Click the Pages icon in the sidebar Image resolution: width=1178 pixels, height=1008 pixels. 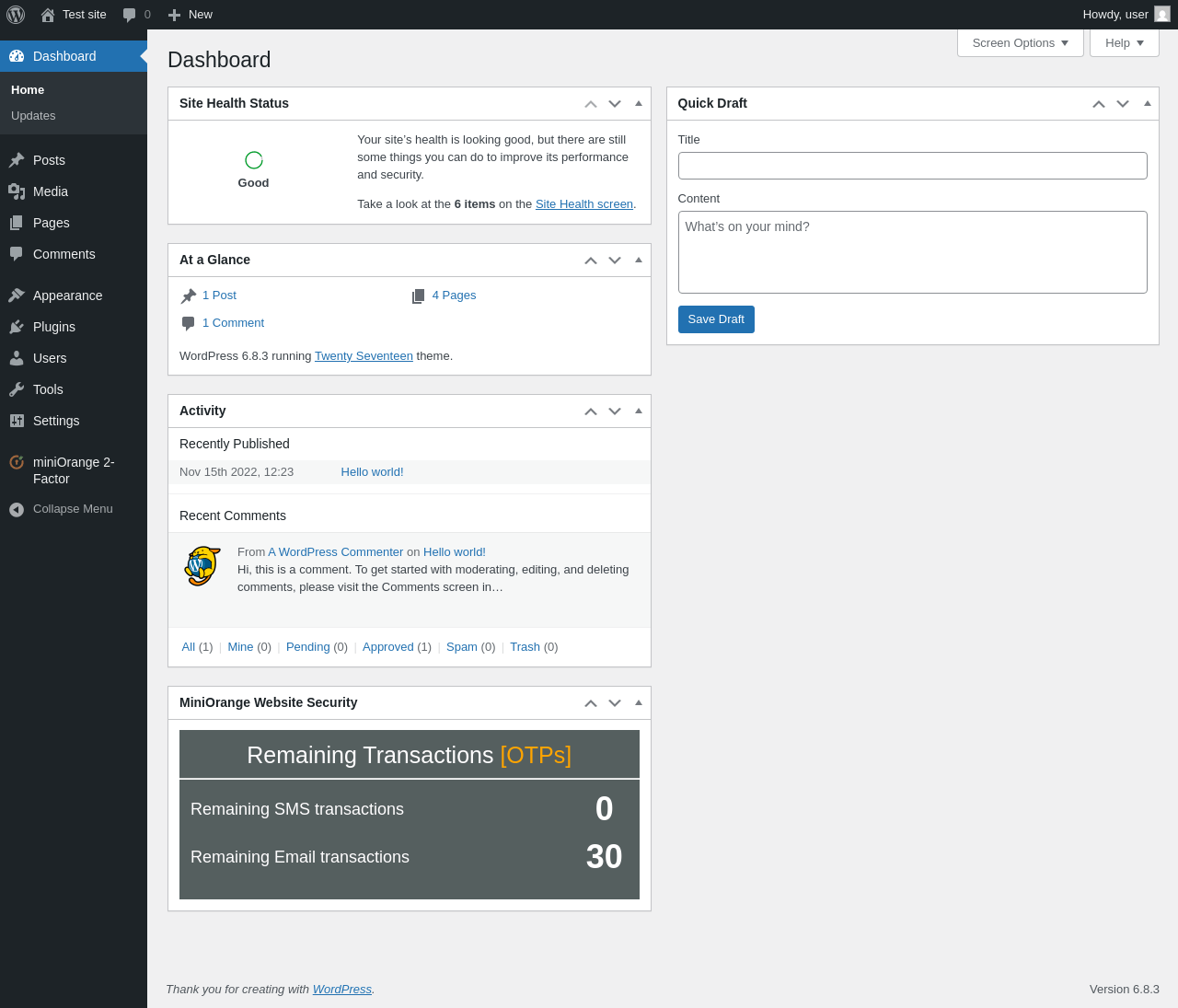point(17,223)
